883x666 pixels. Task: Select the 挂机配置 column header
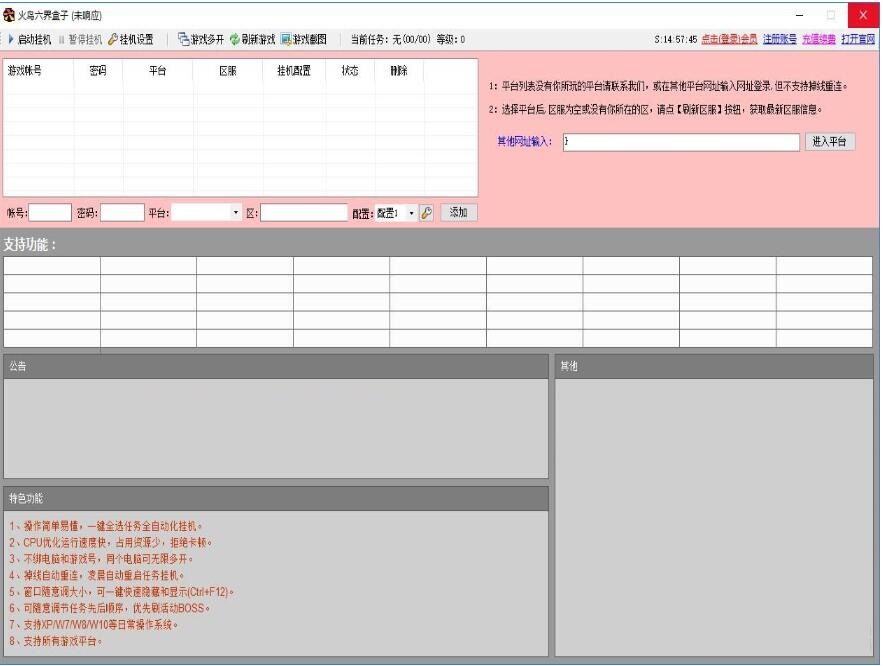[x=293, y=71]
